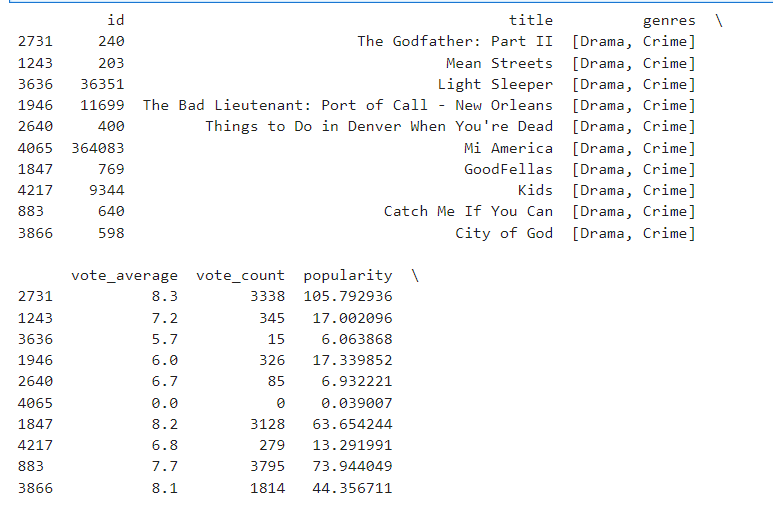Select id value 598
773x511 pixels.
coord(111,233)
